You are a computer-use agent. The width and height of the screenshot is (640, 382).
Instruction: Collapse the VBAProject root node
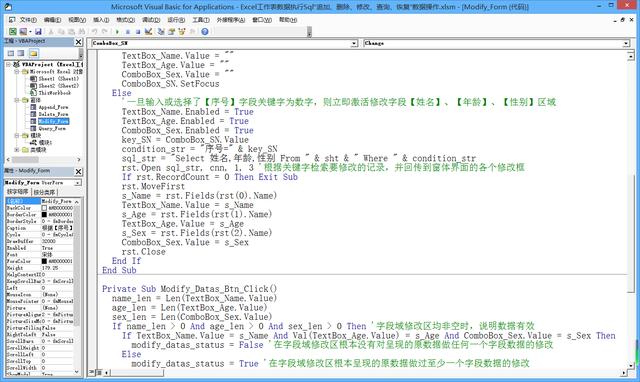click(x=8, y=64)
